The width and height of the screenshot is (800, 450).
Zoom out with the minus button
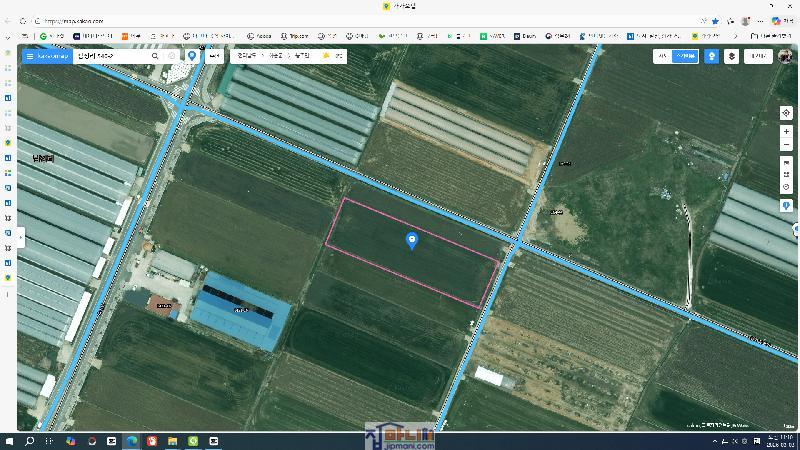[x=787, y=145]
